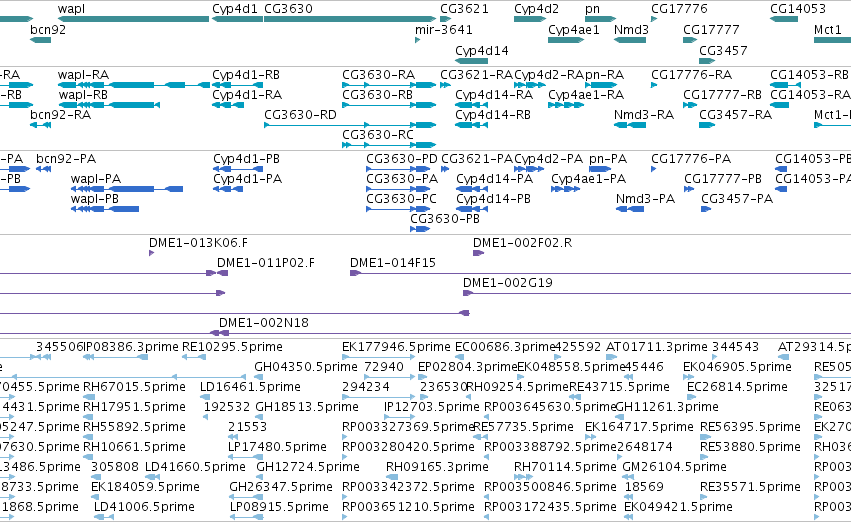Open the CG14053 gene label

click(798, 9)
